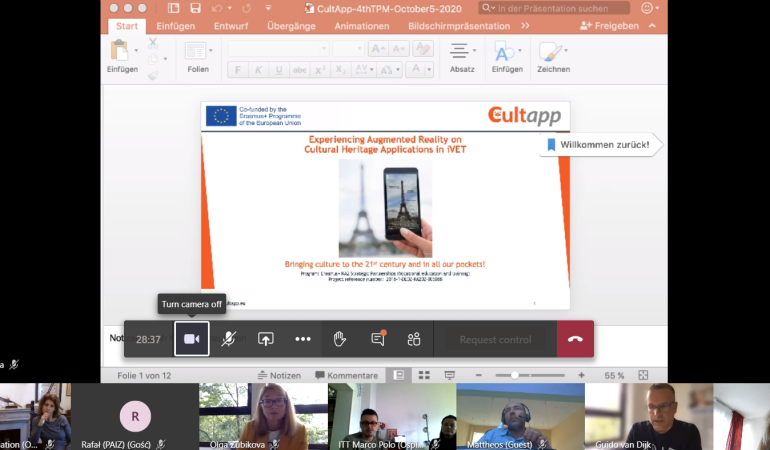Expand more ribbon tabs chevron
This screenshot has width=770, height=450.
coord(525,26)
